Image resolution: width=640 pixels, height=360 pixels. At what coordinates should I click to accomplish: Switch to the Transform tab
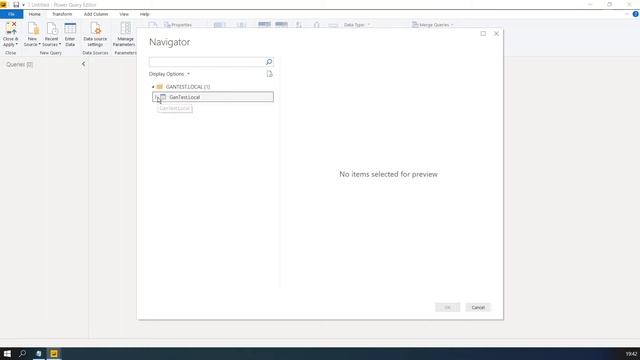pos(62,14)
